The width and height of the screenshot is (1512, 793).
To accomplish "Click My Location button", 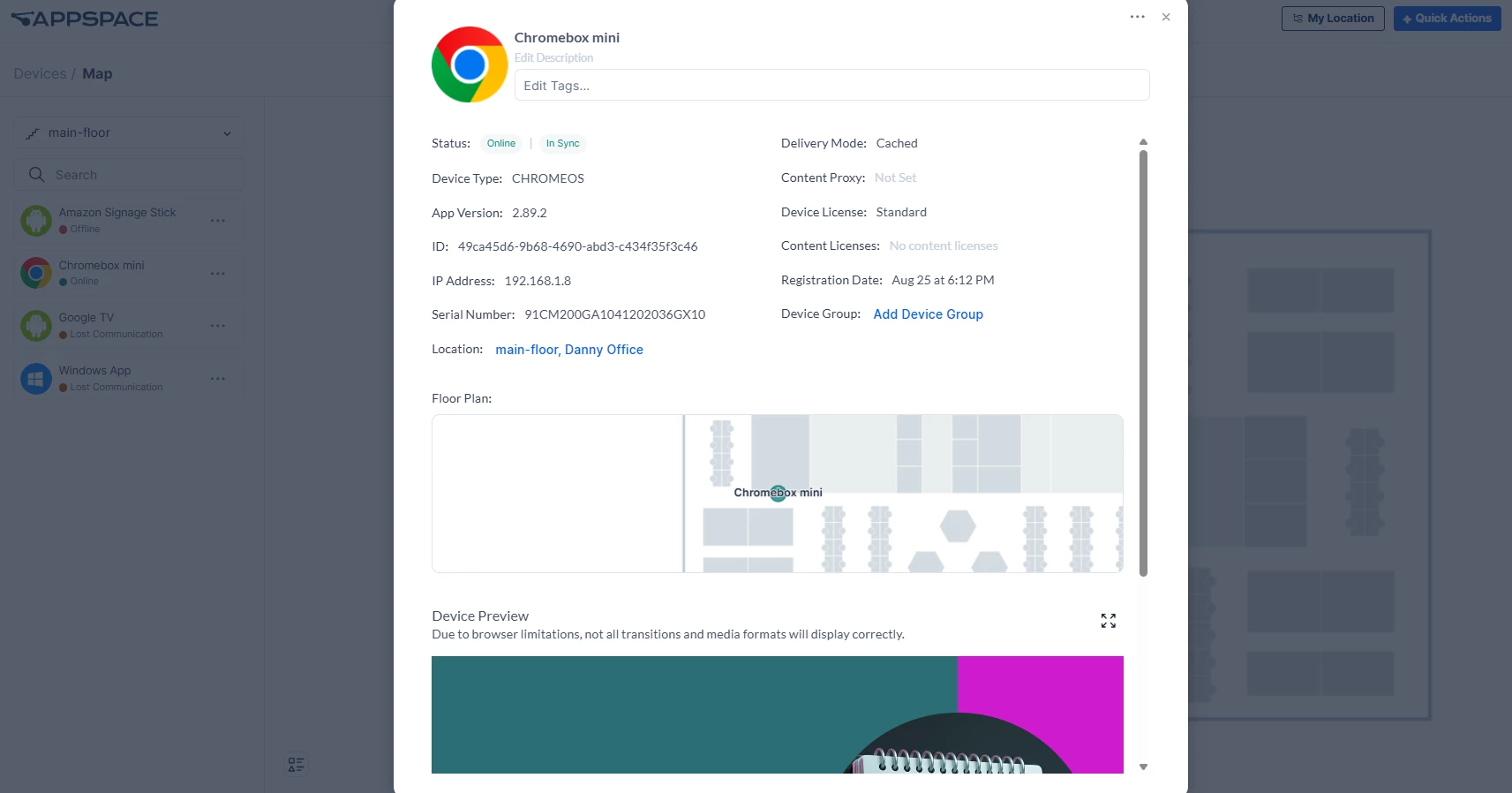I will [1333, 19].
